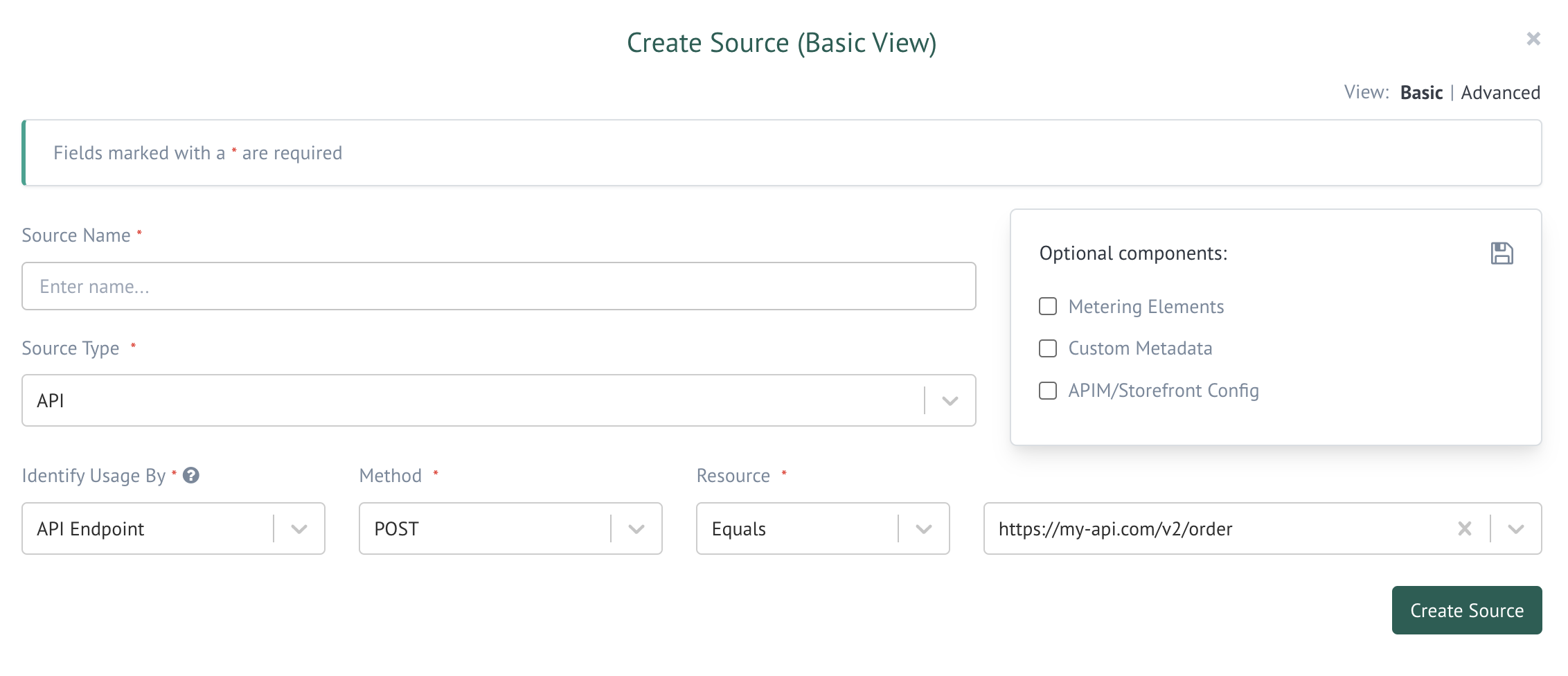Clear the resource URL with the X icon
The height and width of the screenshot is (676, 1568).
point(1464,529)
